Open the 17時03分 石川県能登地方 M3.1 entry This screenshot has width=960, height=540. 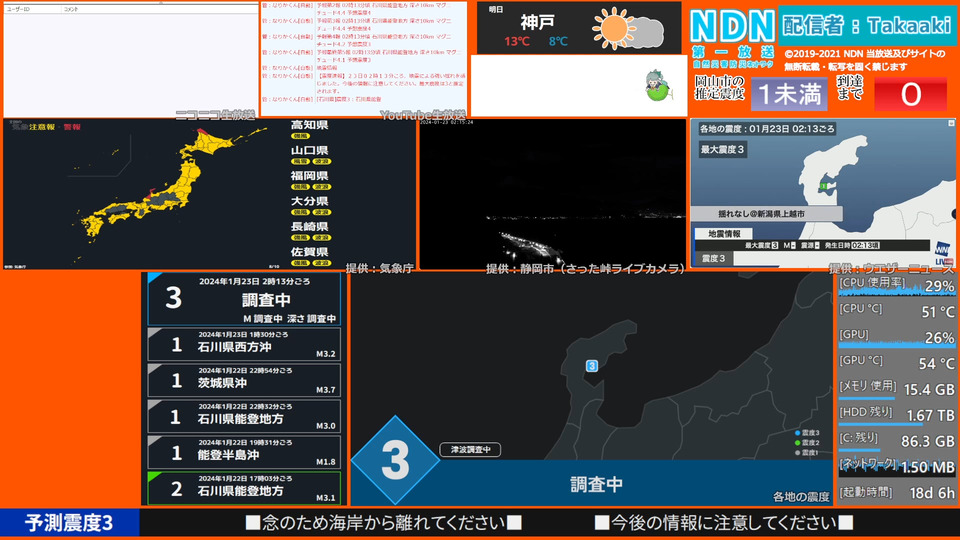pos(244,488)
